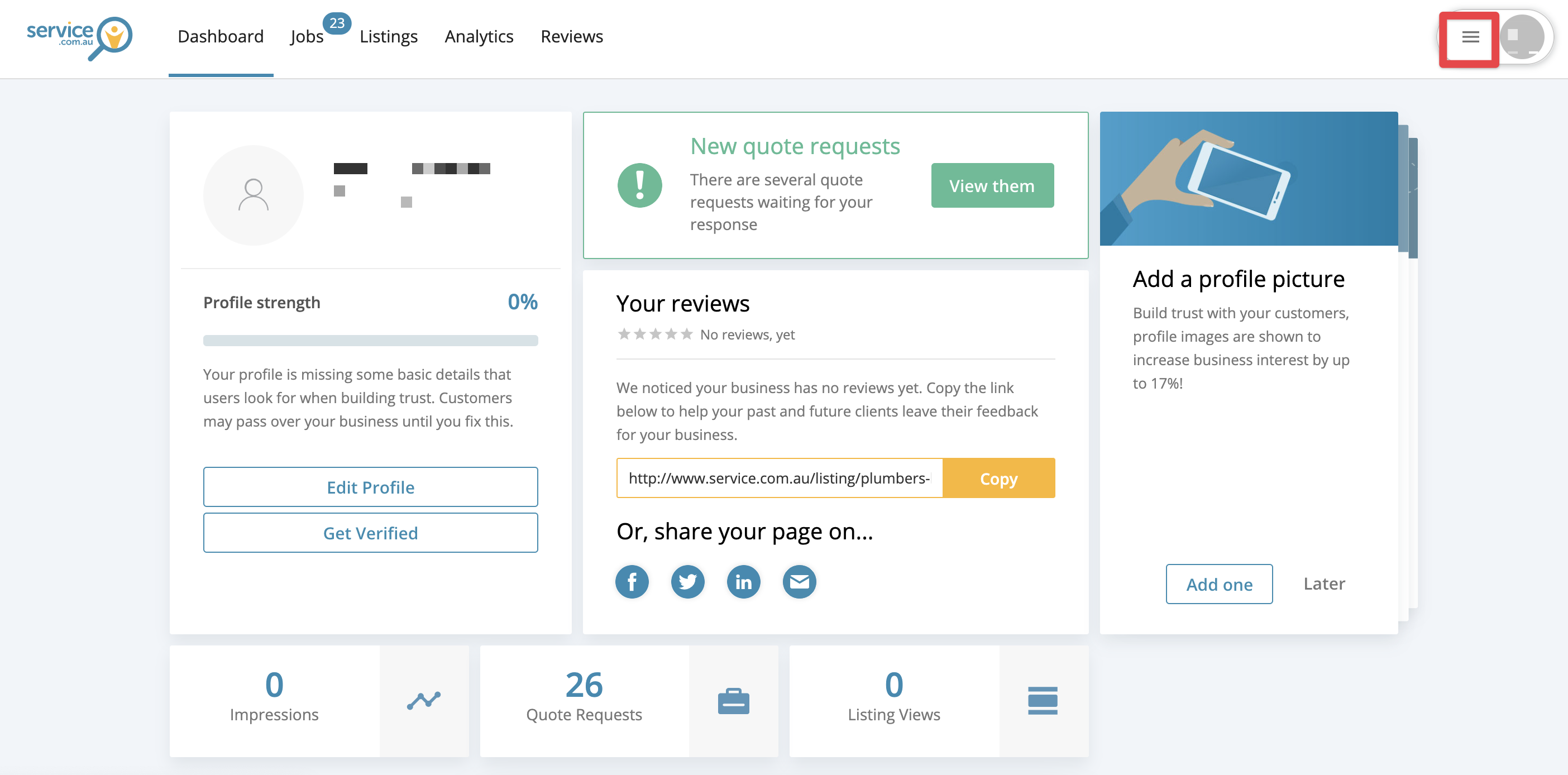The height and width of the screenshot is (775, 1568).
Task: Click the Quote Requests briefcase icon
Action: (x=733, y=701)
